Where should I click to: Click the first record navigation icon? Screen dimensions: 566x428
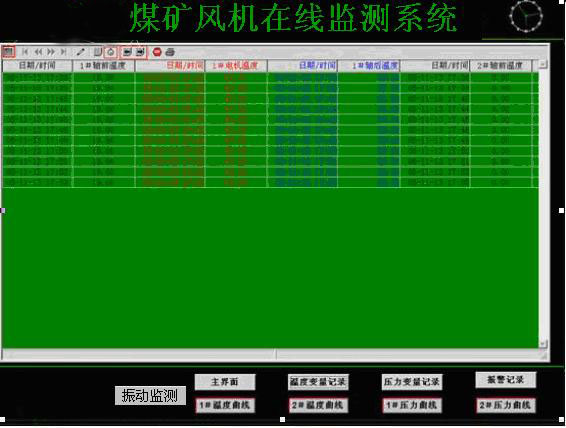[25, 52]
